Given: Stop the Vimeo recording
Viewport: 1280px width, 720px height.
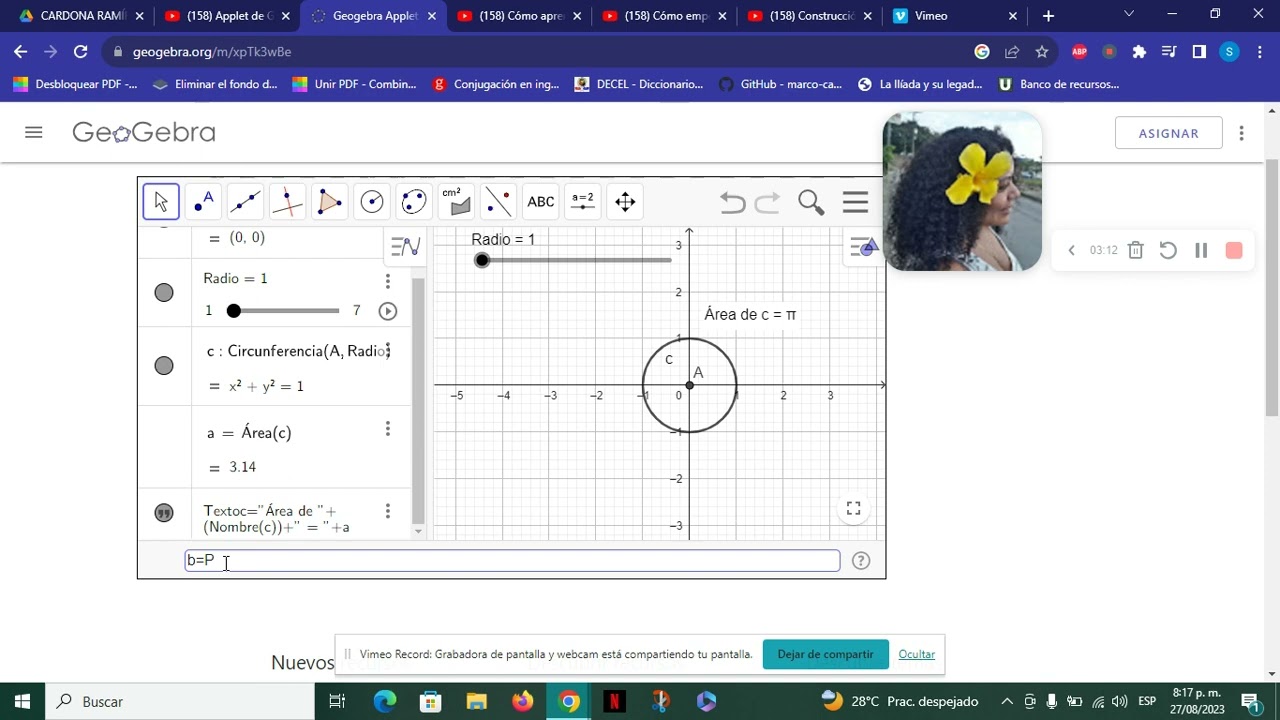Looking at the screenshot, I should [x=1234, y=250].
